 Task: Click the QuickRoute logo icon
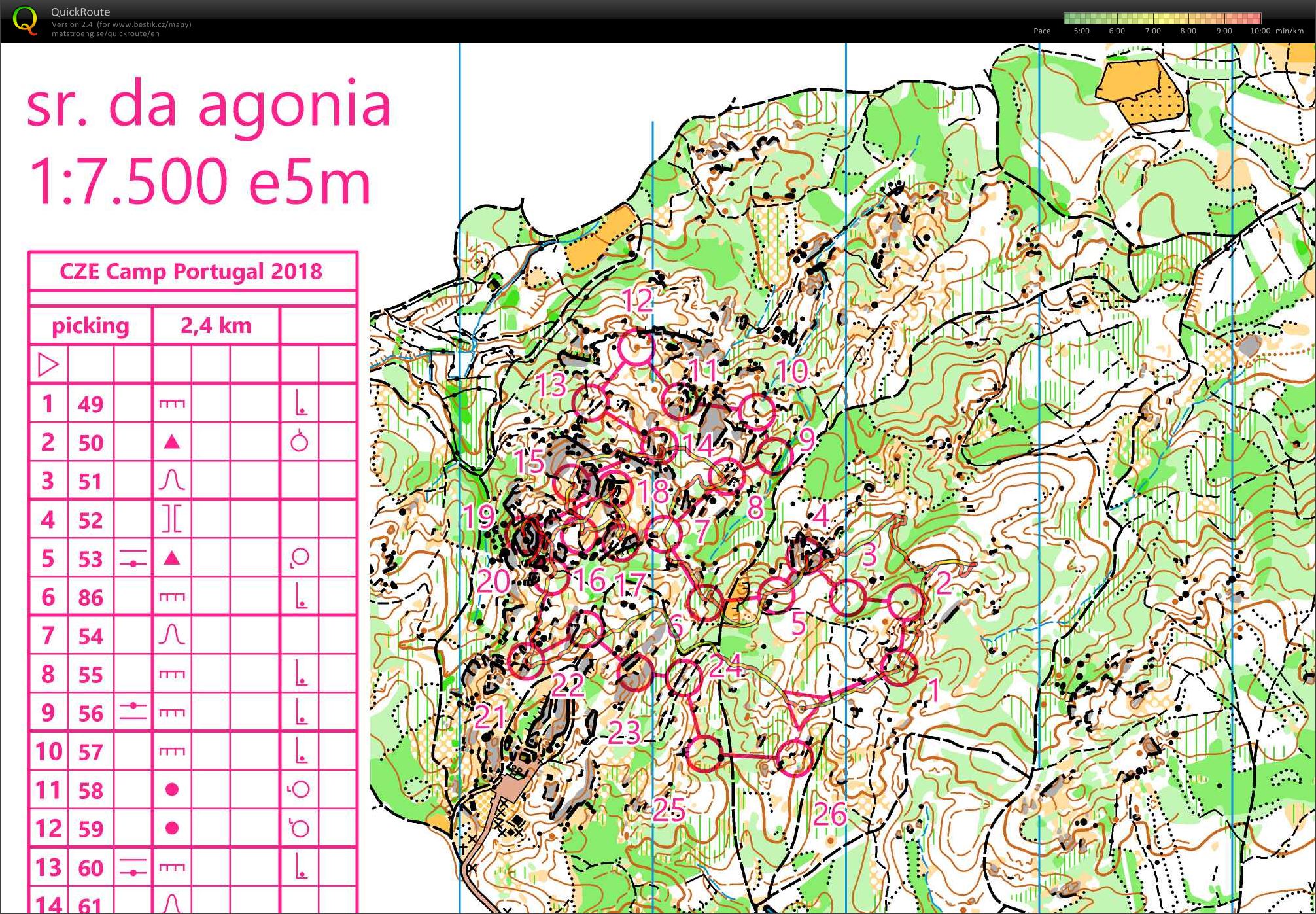point(25,20)
